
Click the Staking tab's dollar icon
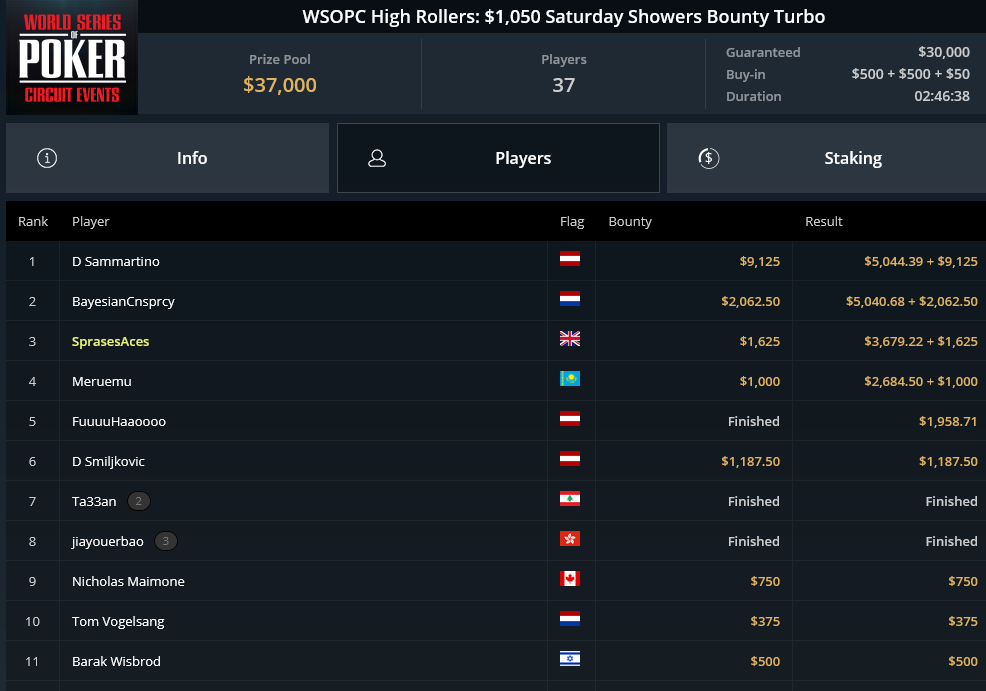pos(709,158)
